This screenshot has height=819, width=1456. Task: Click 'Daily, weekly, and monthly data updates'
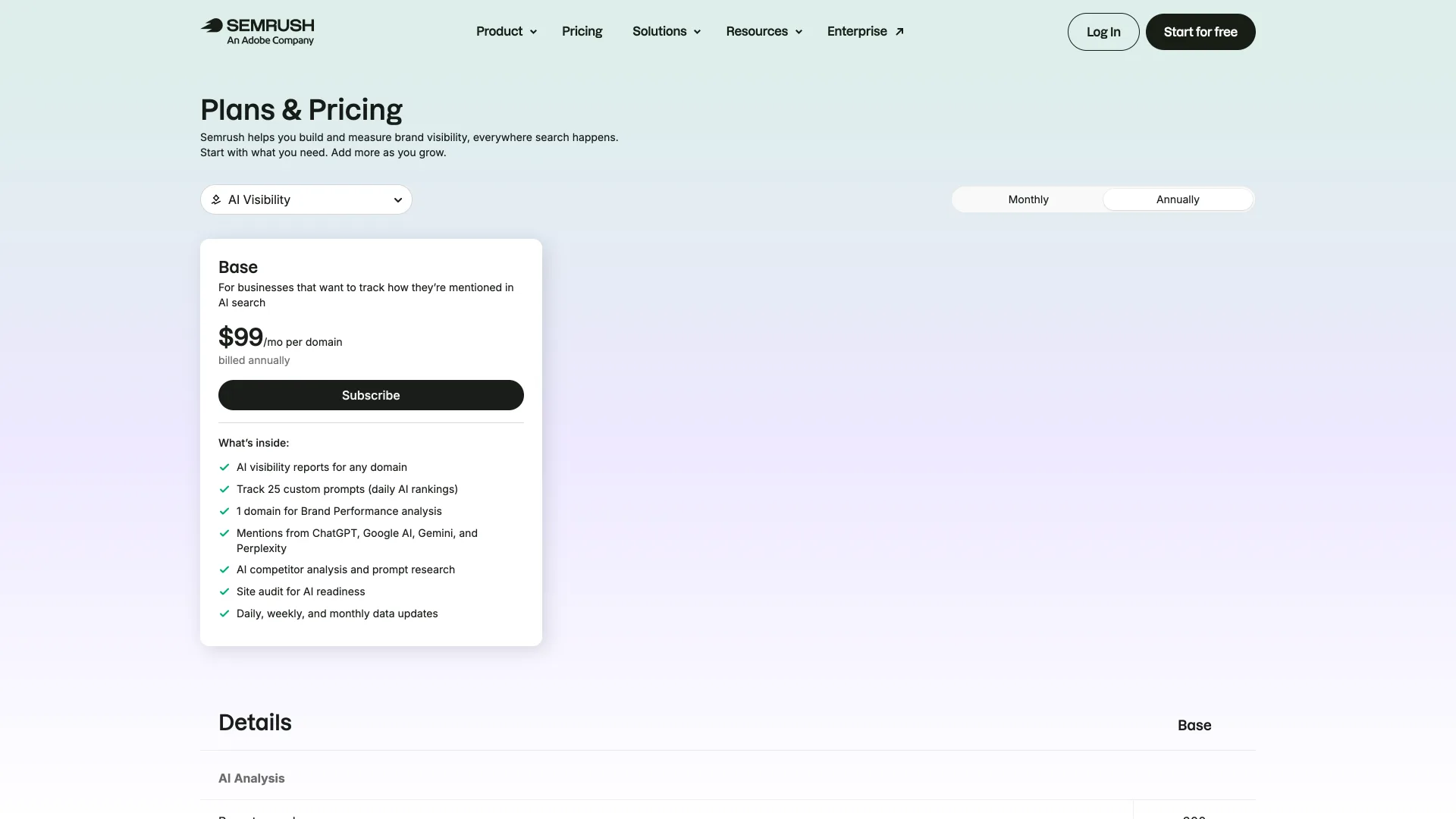pos(337,613)
